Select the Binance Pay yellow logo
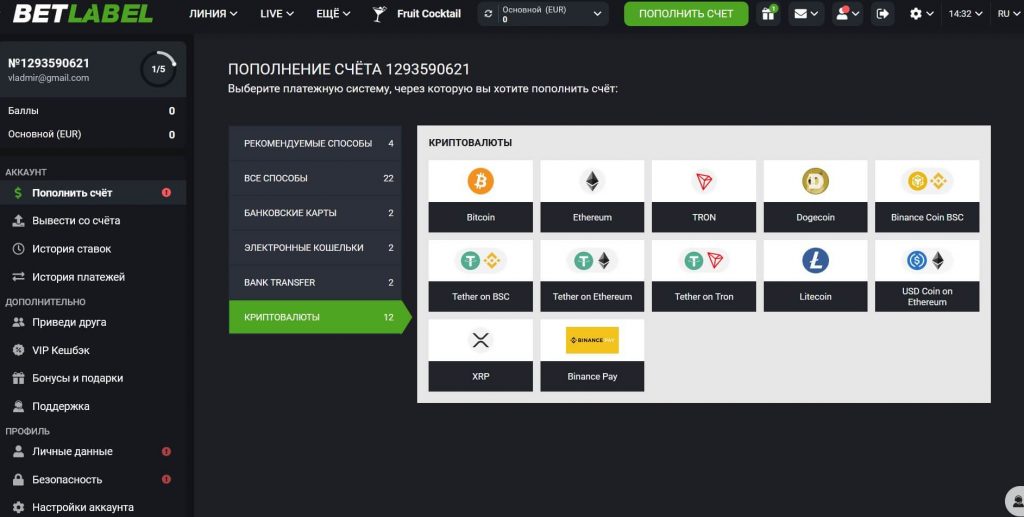Viewport: 1024px width, 517px height. coord(592,340)
